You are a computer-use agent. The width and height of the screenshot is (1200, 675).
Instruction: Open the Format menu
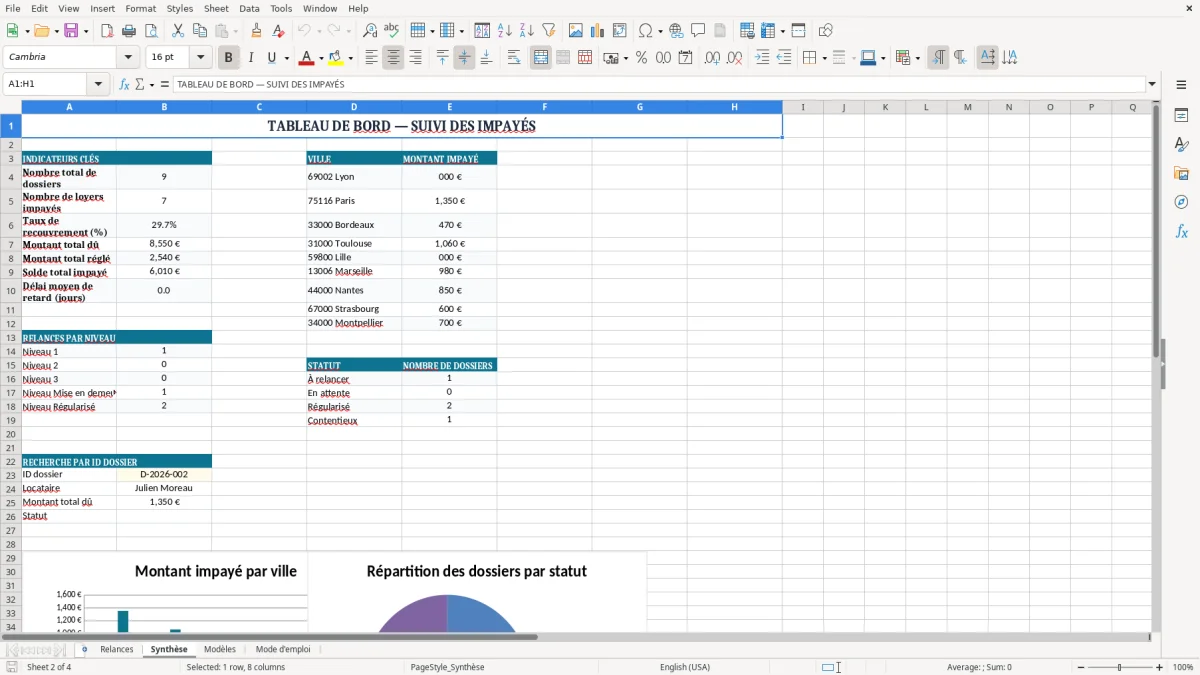click(141, 8)
